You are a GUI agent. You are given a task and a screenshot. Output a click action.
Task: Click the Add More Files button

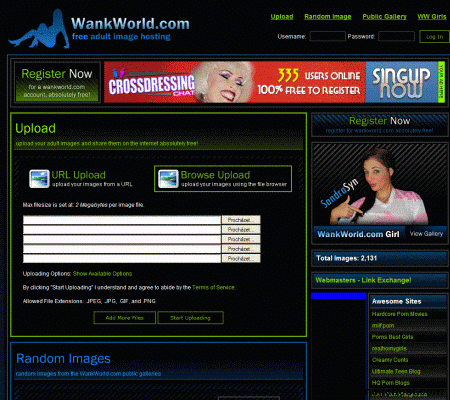(x=125, y=318)
